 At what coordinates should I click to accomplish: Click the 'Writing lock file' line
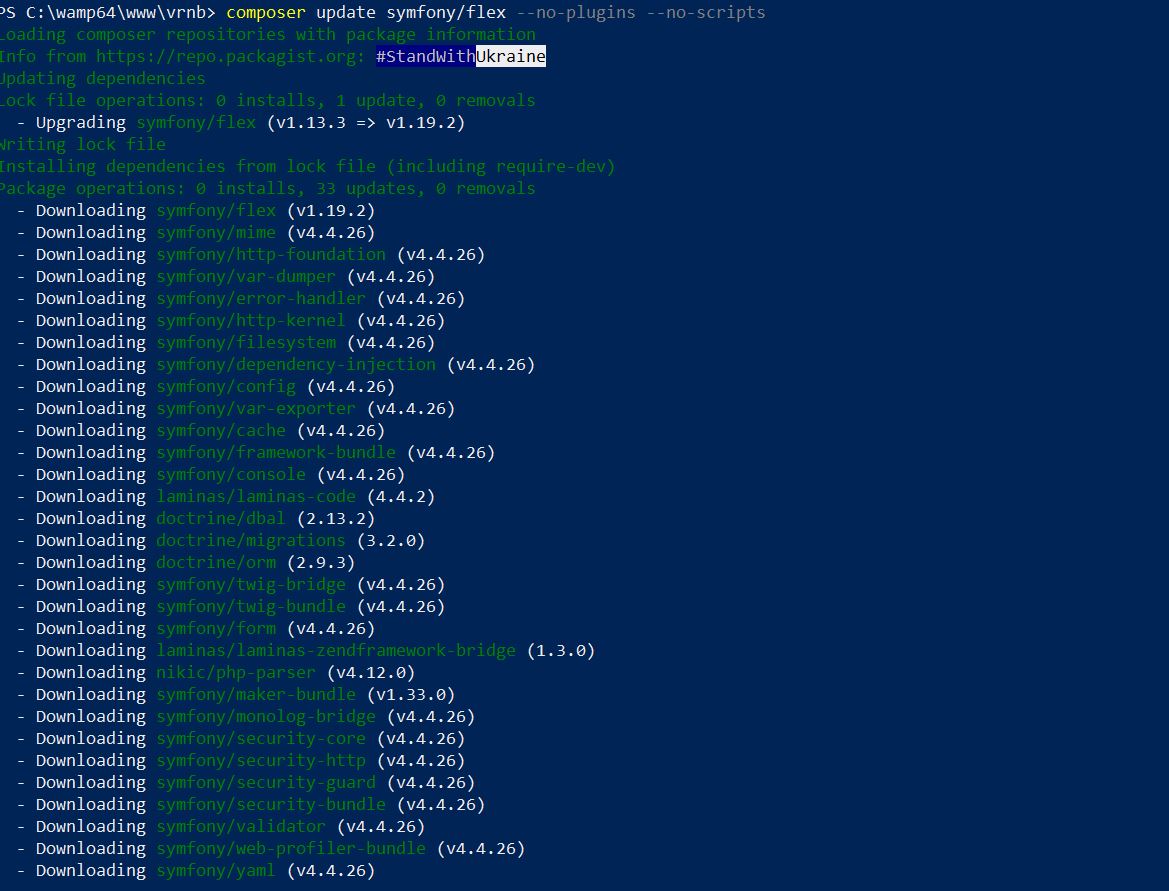click(83, 145)
